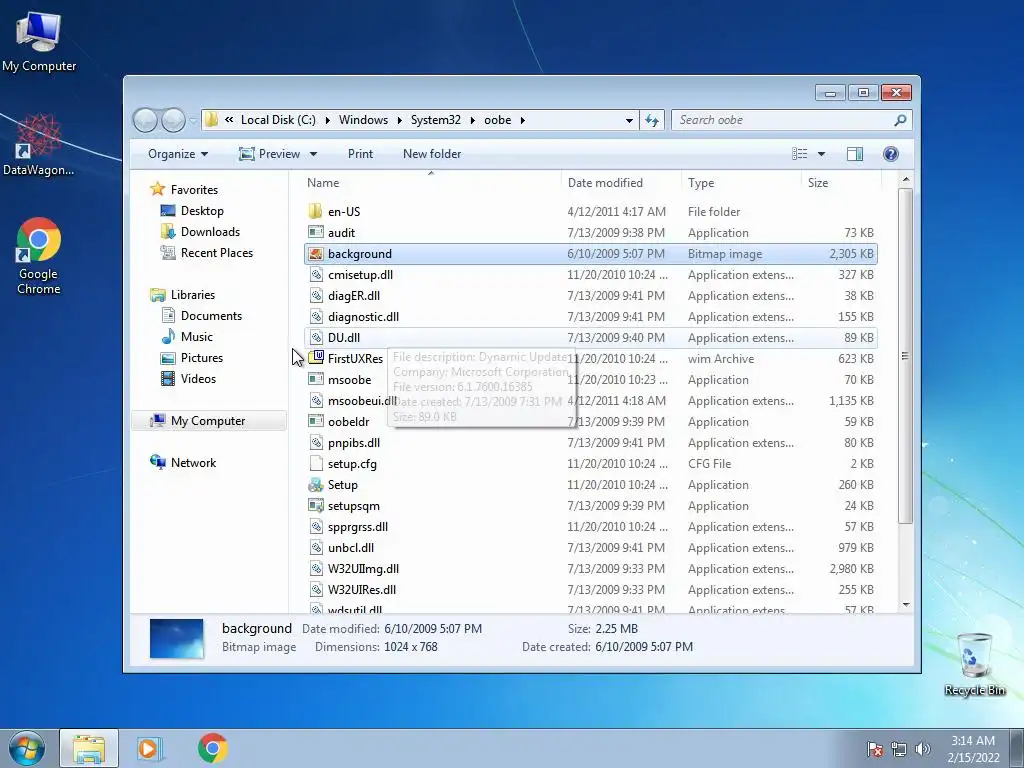Open the address bar history dropdown
Image resolution: width=1024 pixels, height=768 pixels.
pyautogui.click(x=629, y=120)
